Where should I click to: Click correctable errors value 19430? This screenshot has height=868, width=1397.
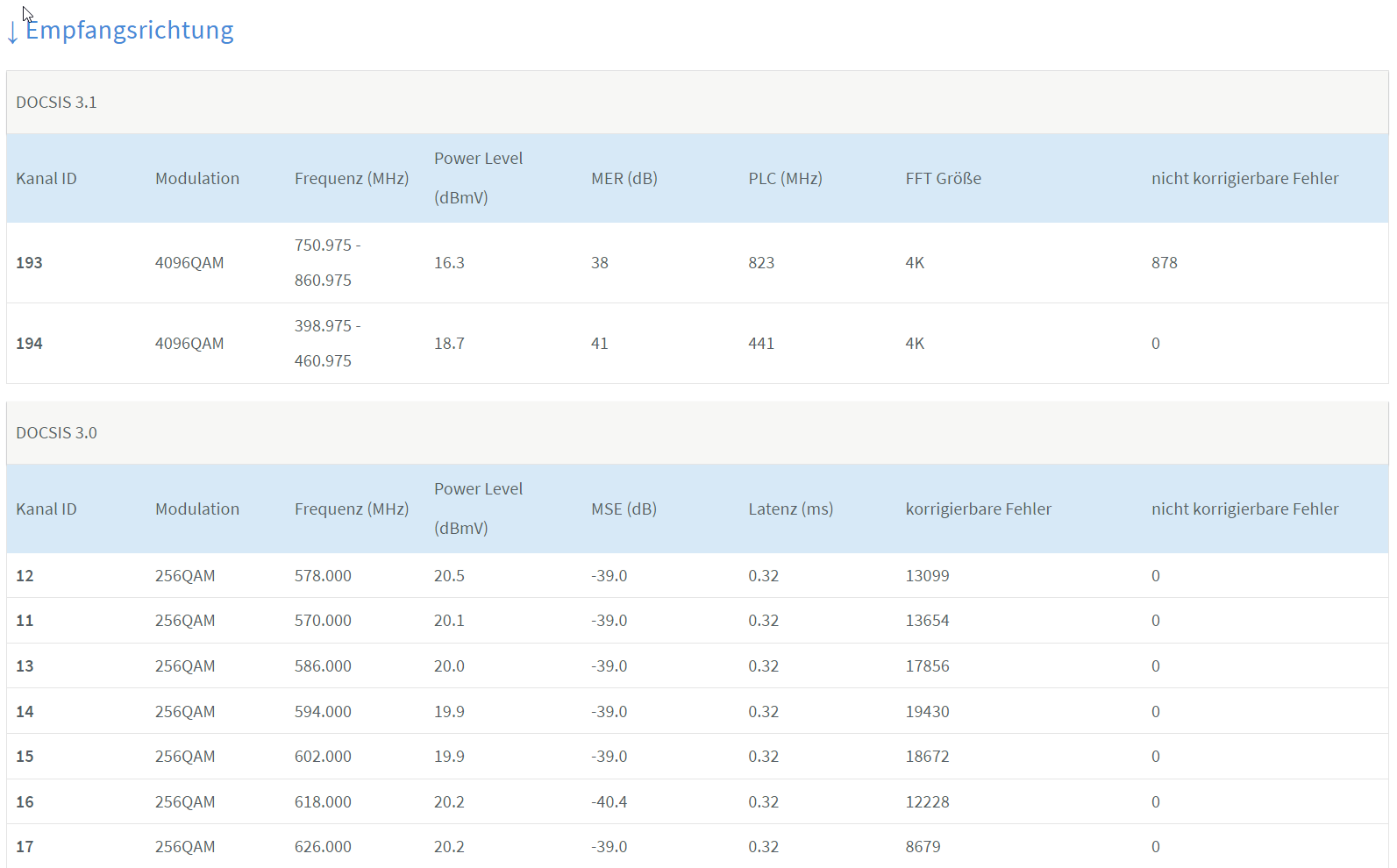927,712
